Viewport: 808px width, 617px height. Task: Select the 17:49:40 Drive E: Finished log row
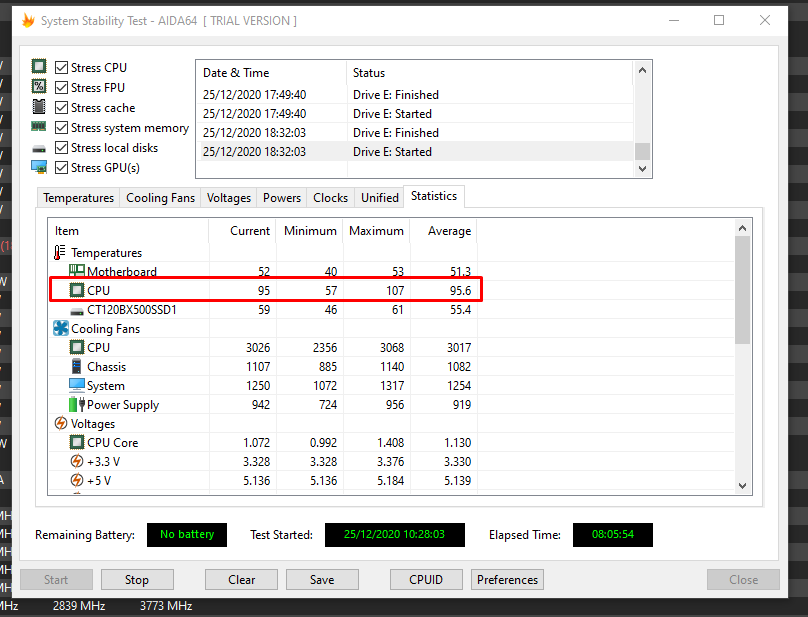click(415, 94)
